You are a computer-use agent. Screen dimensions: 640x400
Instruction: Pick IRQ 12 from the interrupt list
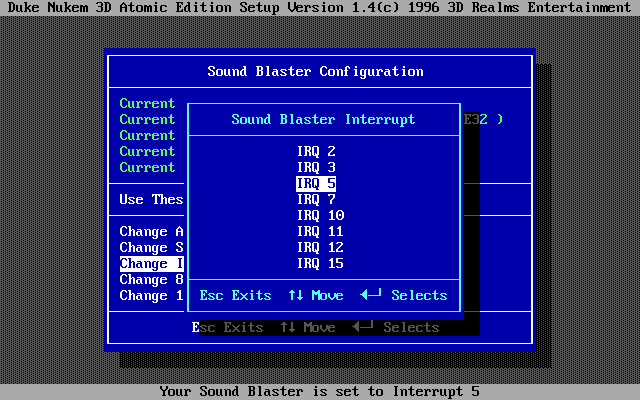320,247
